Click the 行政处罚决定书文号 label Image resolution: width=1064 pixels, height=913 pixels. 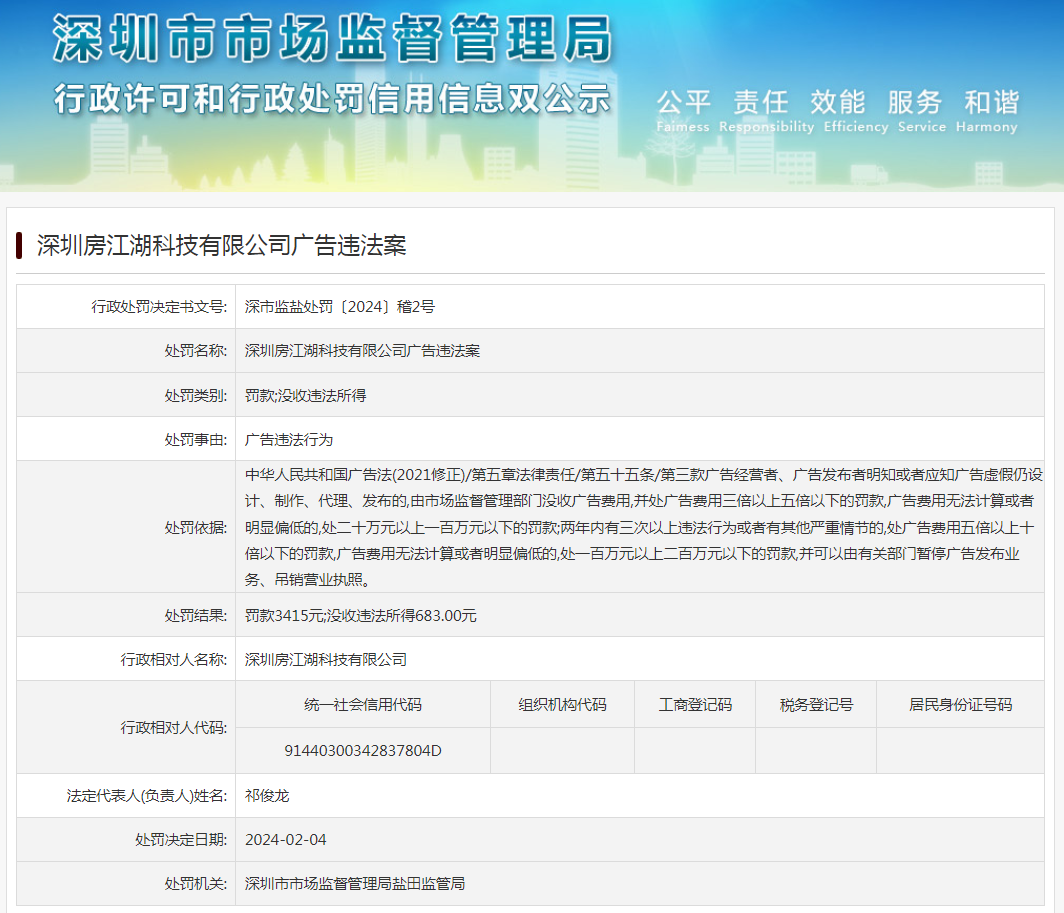(159, 307)
